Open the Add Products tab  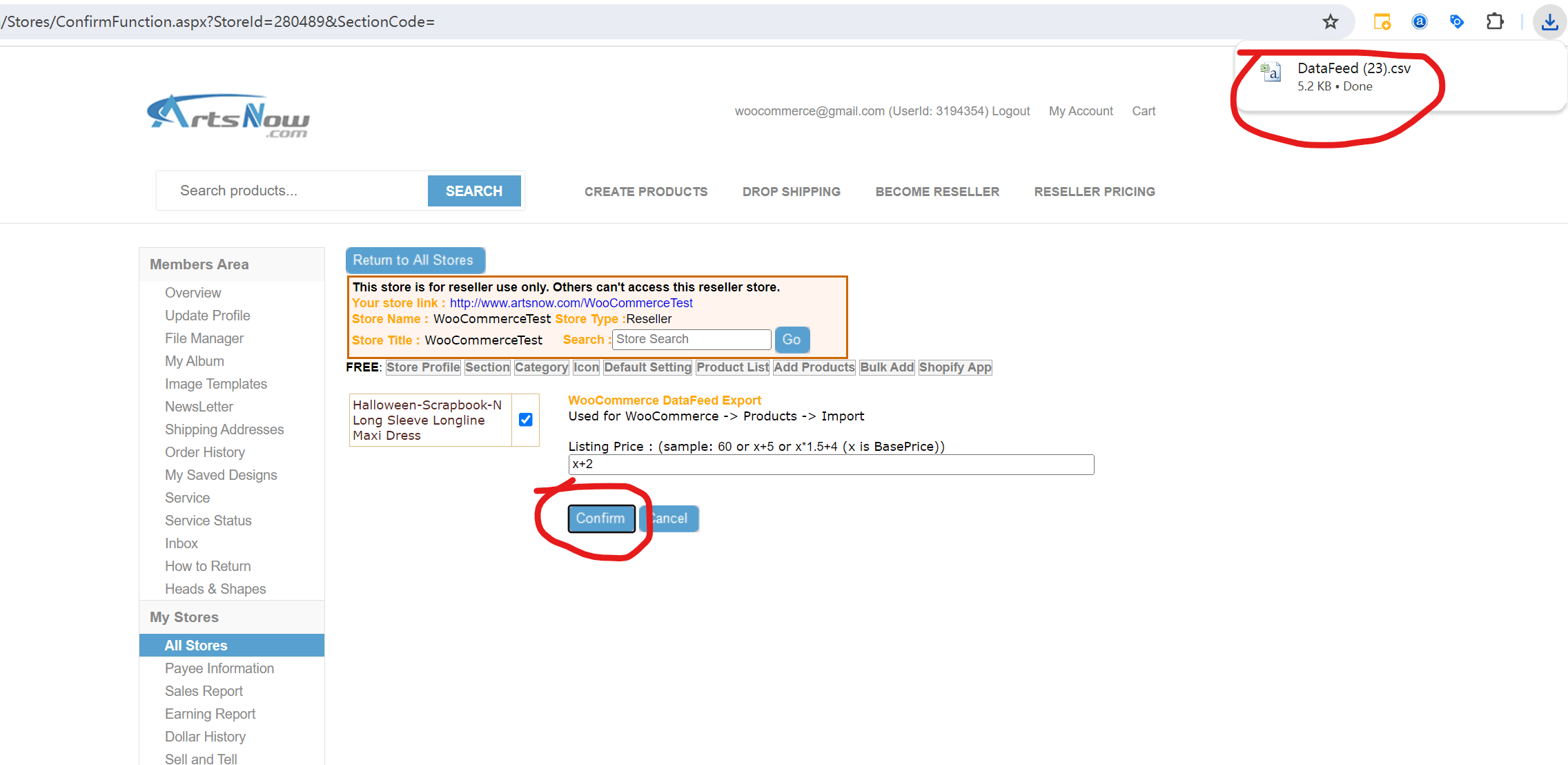814,367
